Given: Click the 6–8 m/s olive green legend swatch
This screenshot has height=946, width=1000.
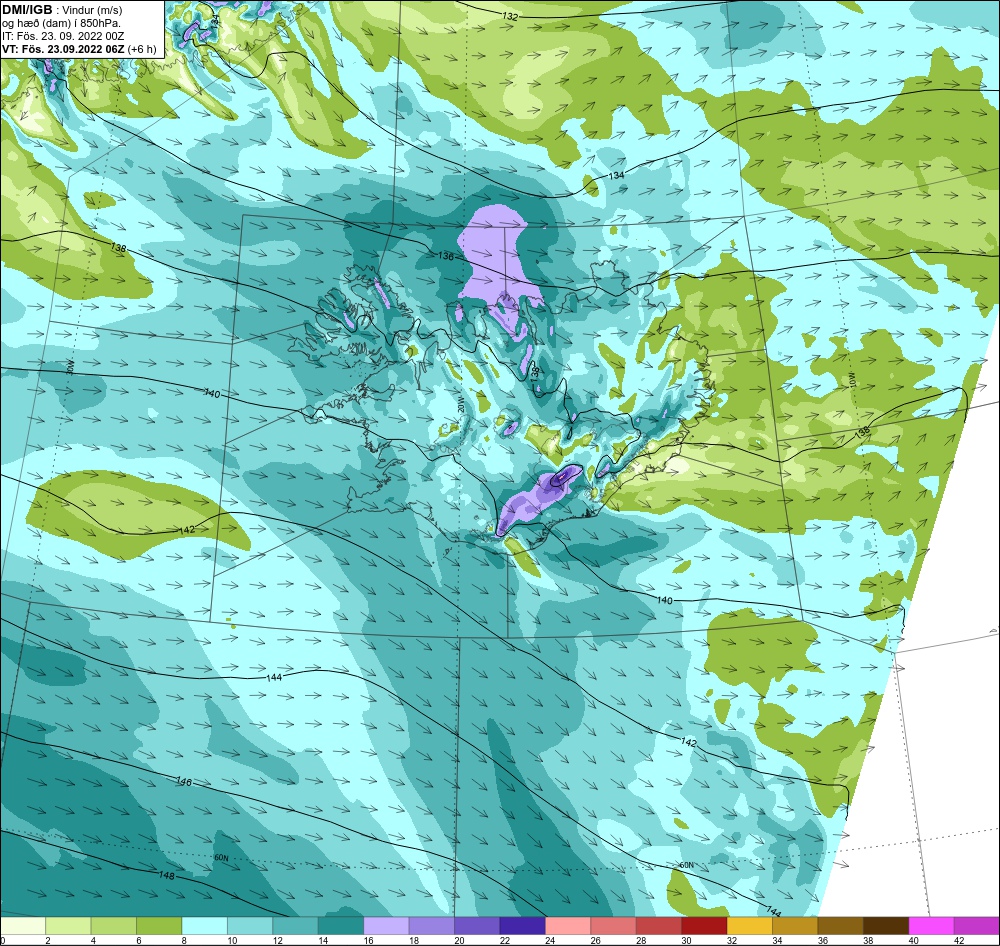Looking at the screenshot, I should pyautogui.click(x=159, y=926).
